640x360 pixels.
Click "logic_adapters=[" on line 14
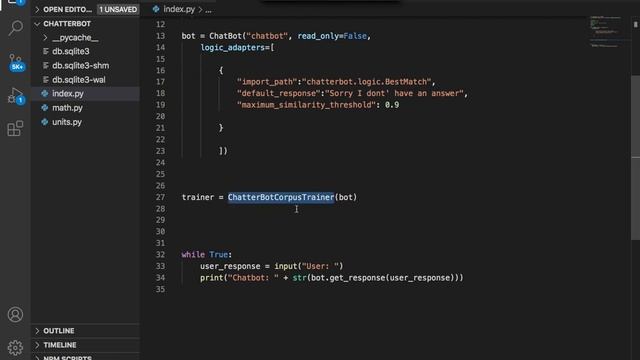coord(237,47)
